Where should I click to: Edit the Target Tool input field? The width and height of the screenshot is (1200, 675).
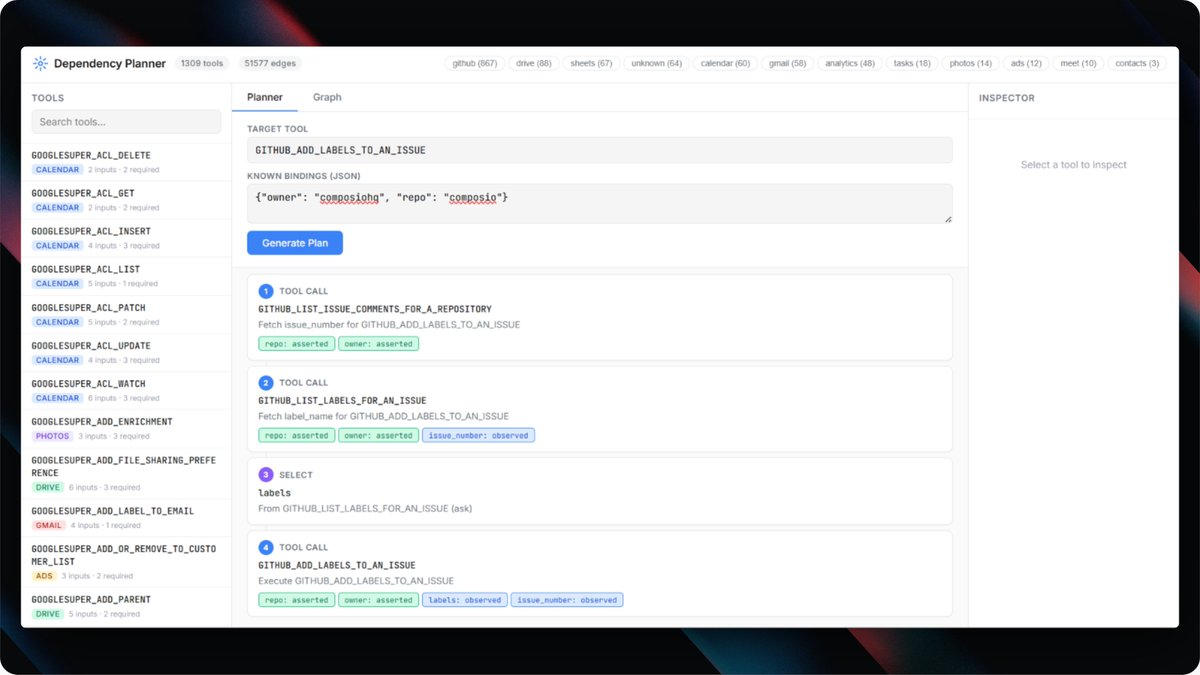coord(599,150)
